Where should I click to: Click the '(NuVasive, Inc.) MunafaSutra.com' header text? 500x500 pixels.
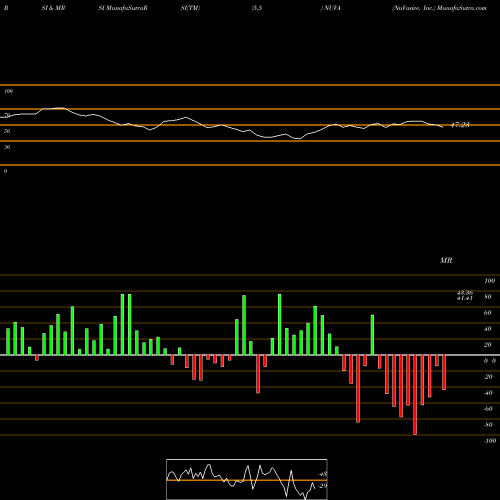tap(439, 8)
